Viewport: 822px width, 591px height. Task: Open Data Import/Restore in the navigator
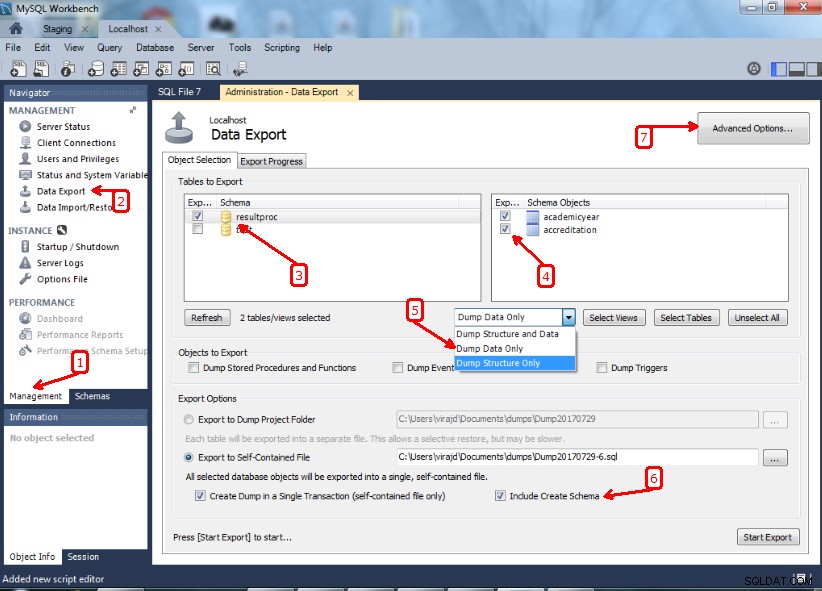[x=74, y=208]
